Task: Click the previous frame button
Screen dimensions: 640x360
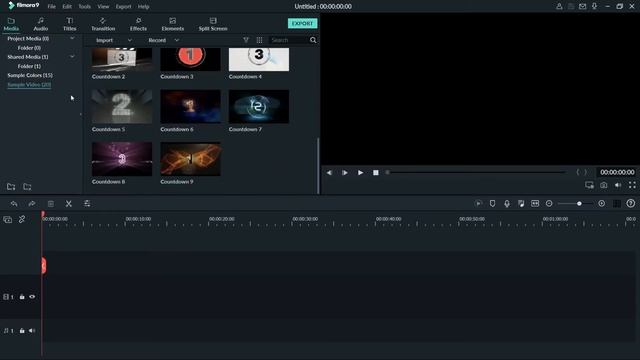Action: coord(329,173)
